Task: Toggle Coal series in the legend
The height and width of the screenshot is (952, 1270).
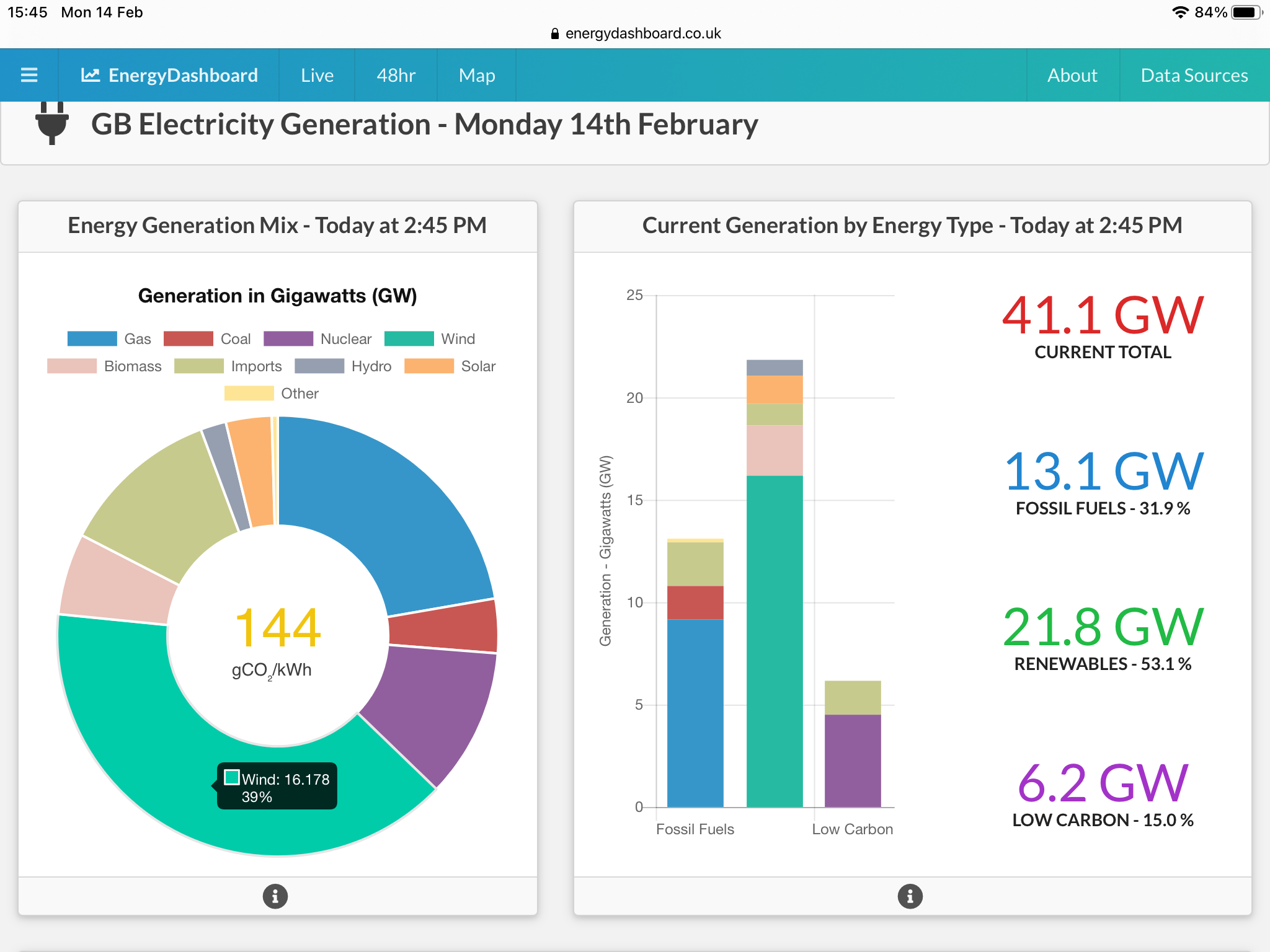Action: (189, 339)
